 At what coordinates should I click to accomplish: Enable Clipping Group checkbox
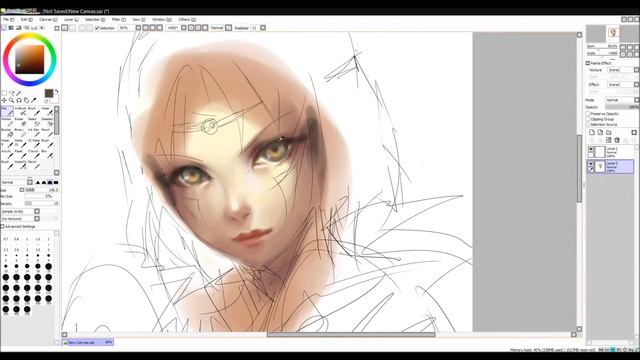coord(588,119)
